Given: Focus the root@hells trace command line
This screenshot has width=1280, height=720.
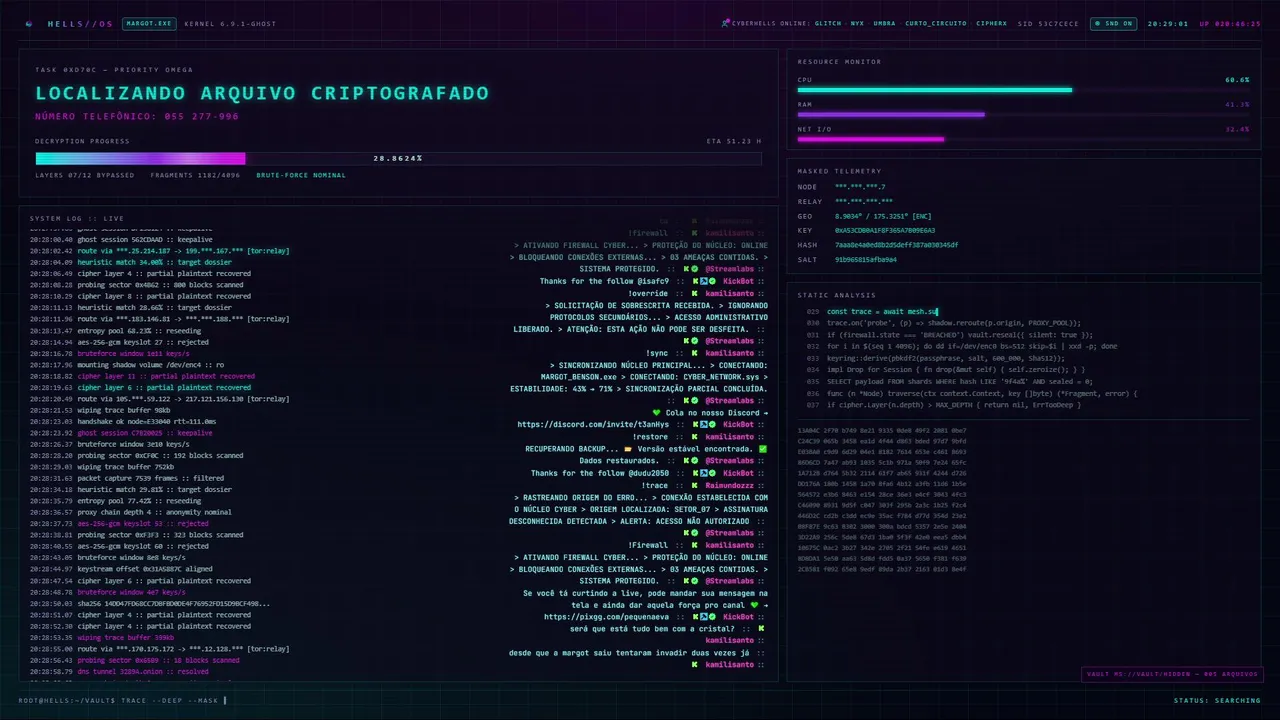Looking at the screenshot, I should click(x=123, y=700).
